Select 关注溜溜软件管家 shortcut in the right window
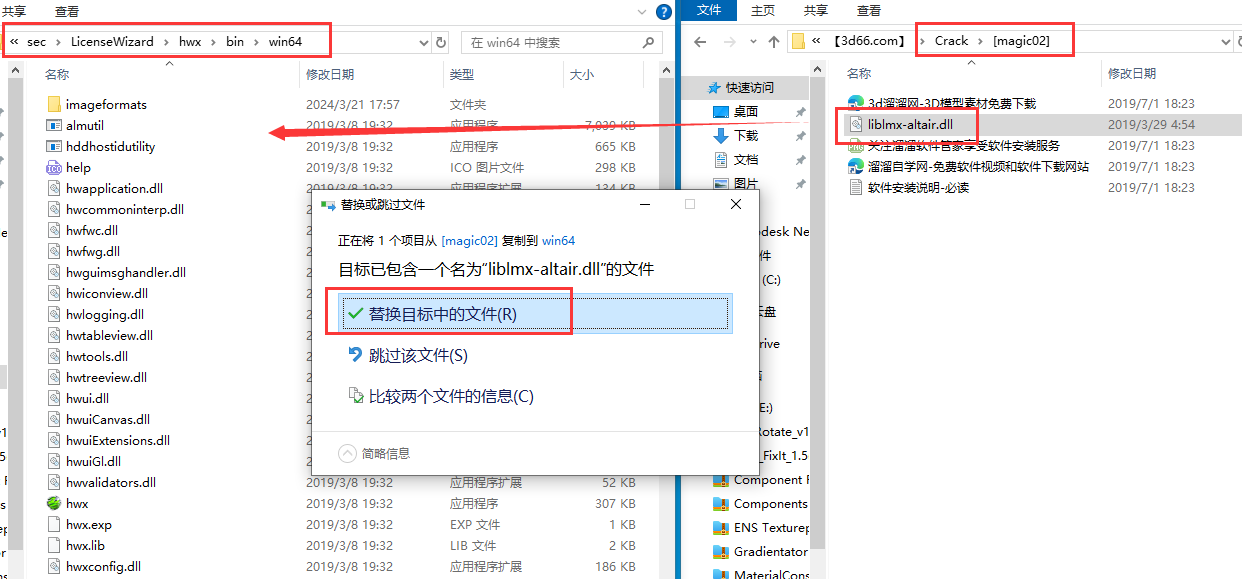 (x=964, y=145)
